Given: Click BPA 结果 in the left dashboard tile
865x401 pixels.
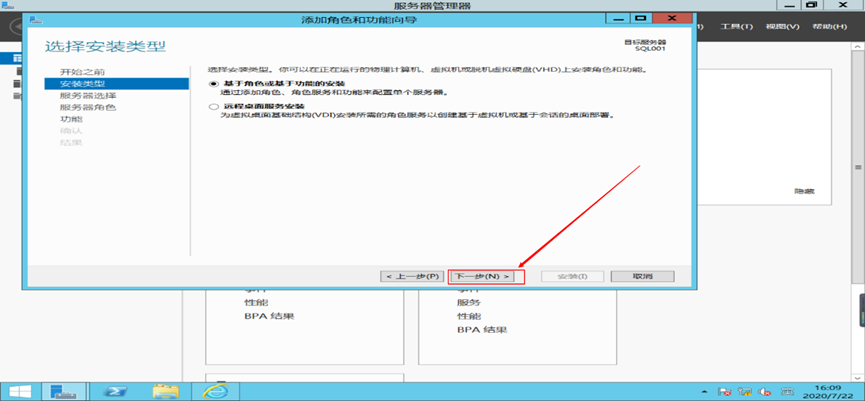Looking at the screenshot, I should (x=269, y=317).
